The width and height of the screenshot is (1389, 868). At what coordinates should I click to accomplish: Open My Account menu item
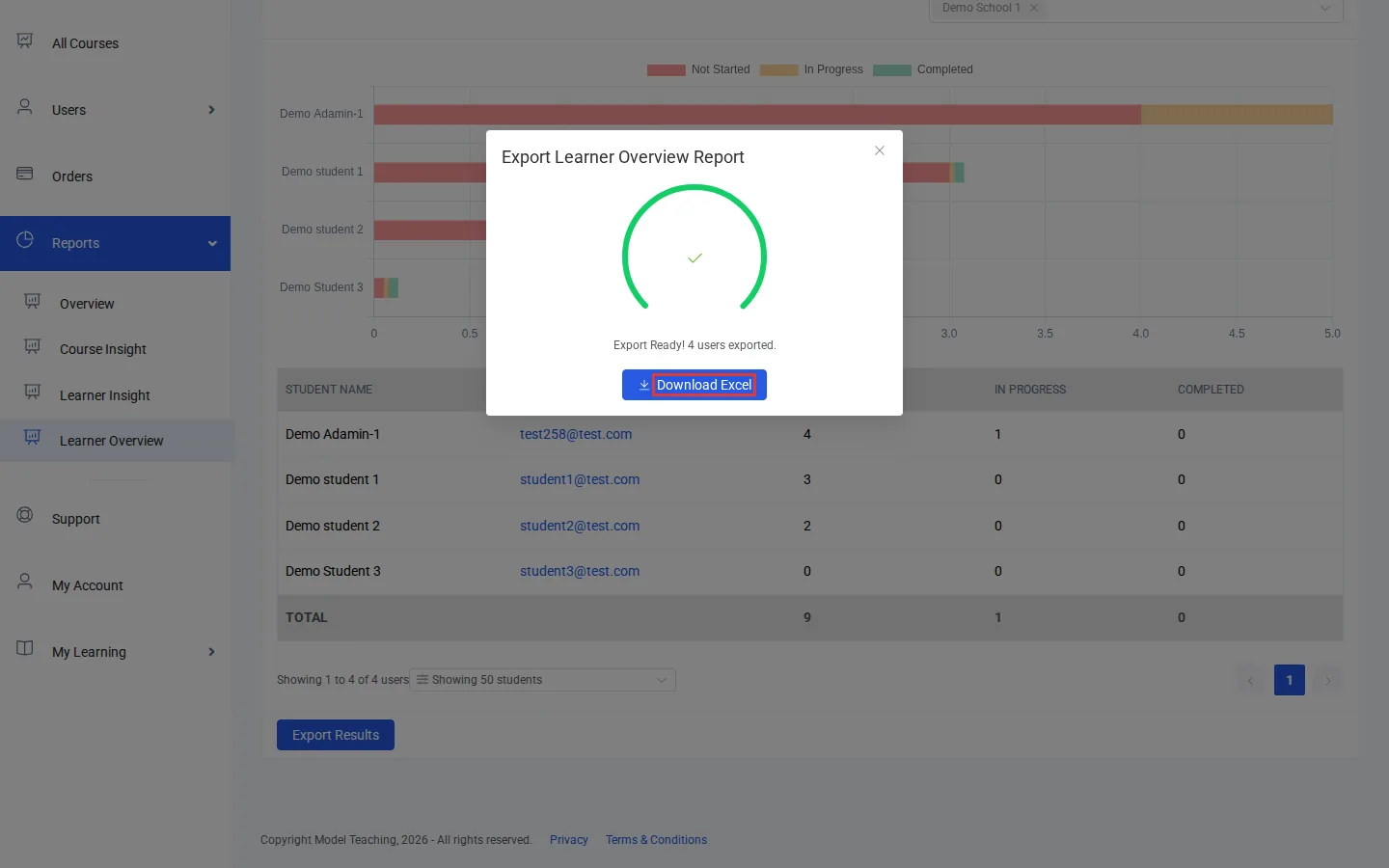point(116,585)
